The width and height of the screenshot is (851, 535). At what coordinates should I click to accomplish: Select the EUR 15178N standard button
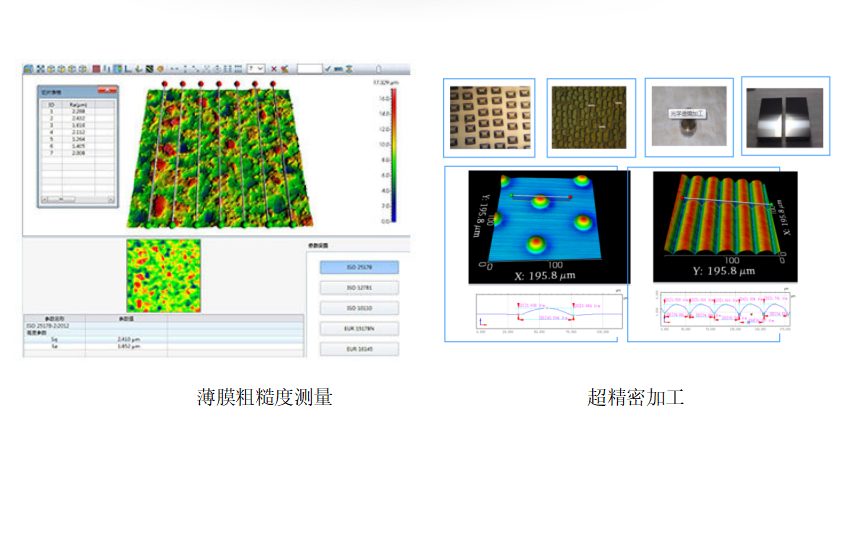click(x=359, y=329)
